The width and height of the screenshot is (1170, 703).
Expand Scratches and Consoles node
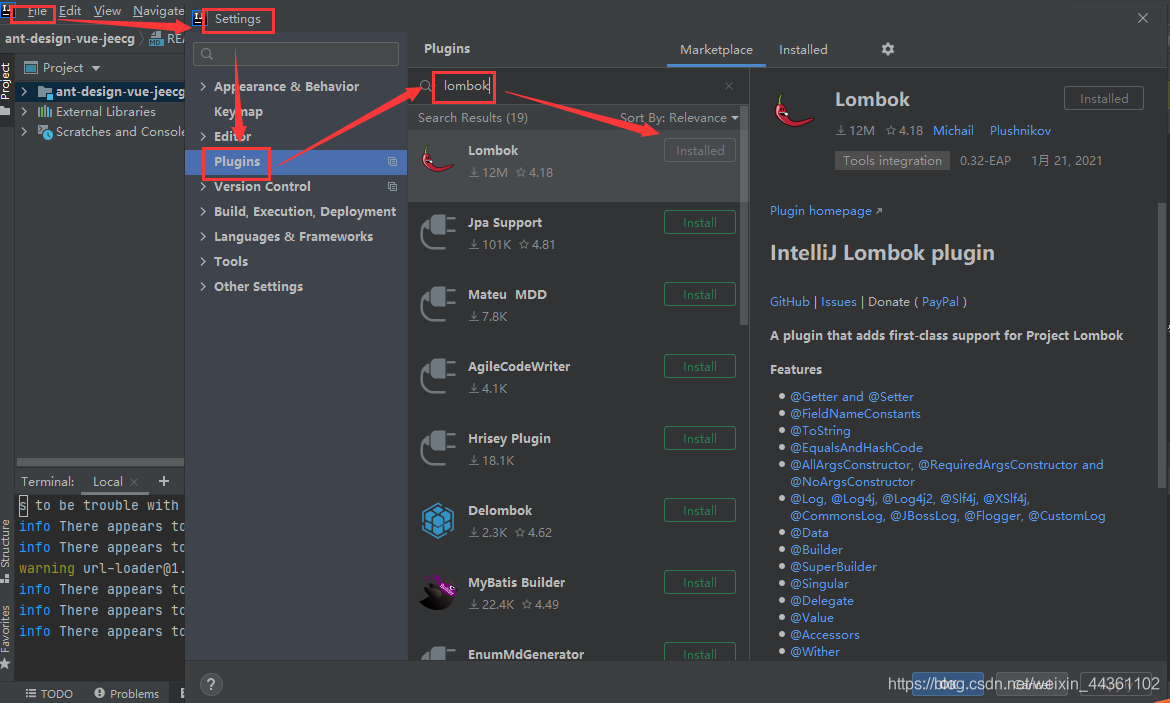[24, 132]
